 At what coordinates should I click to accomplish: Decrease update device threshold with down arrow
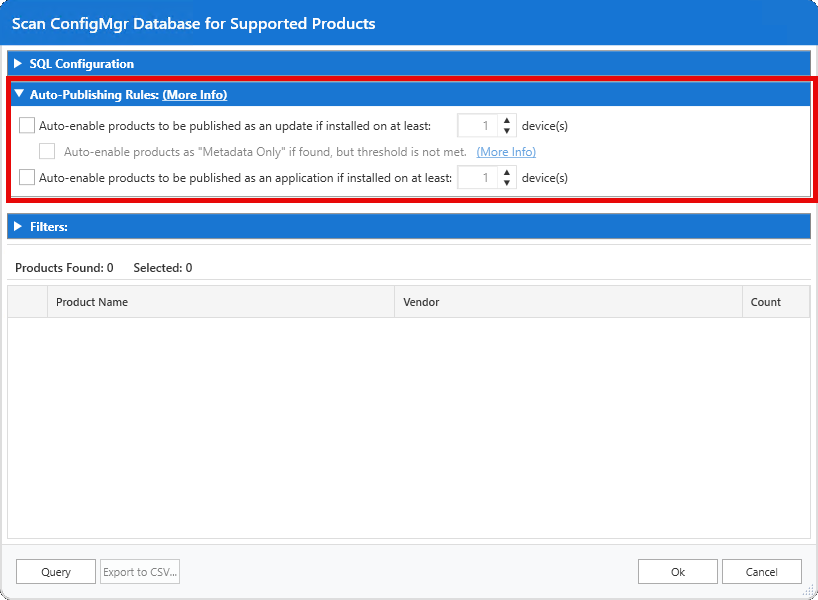coord(507,131)
